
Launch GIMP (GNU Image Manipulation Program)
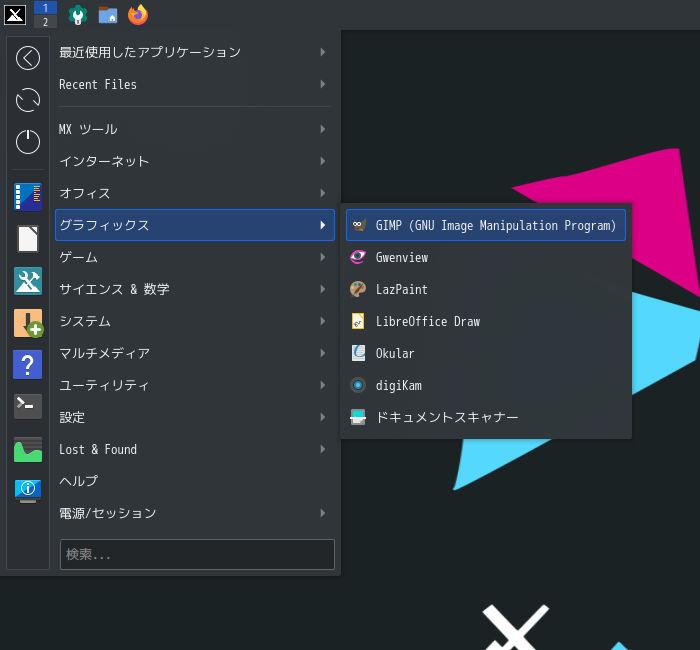click(x=486, y=225)
